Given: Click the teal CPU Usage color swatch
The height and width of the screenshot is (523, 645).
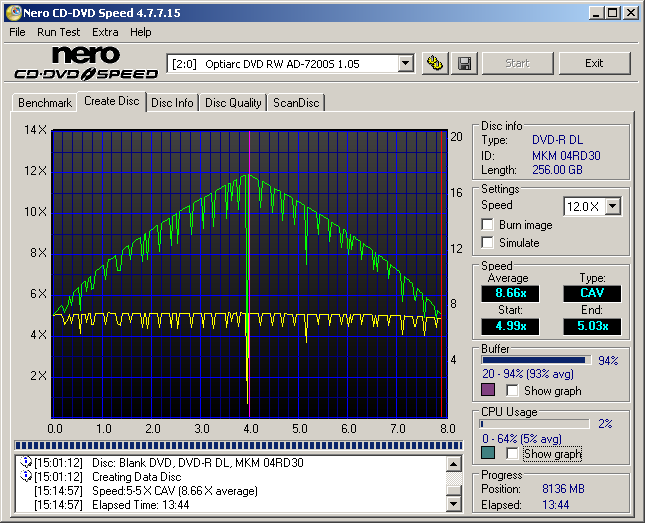Looking at the screenshot, I should tap(488, 453).
